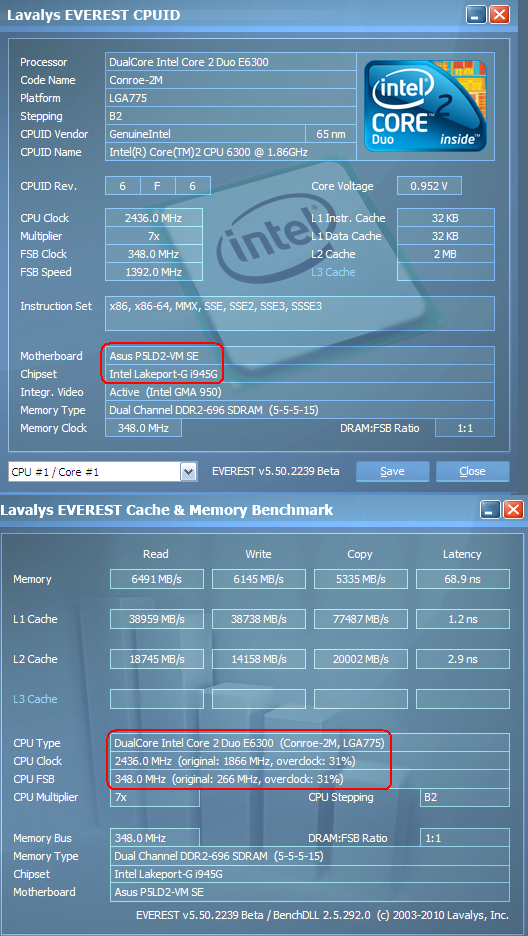Click the Close button in CPUID window
The width and height of the screenshot is (528, 936).
tap(472, 472)
